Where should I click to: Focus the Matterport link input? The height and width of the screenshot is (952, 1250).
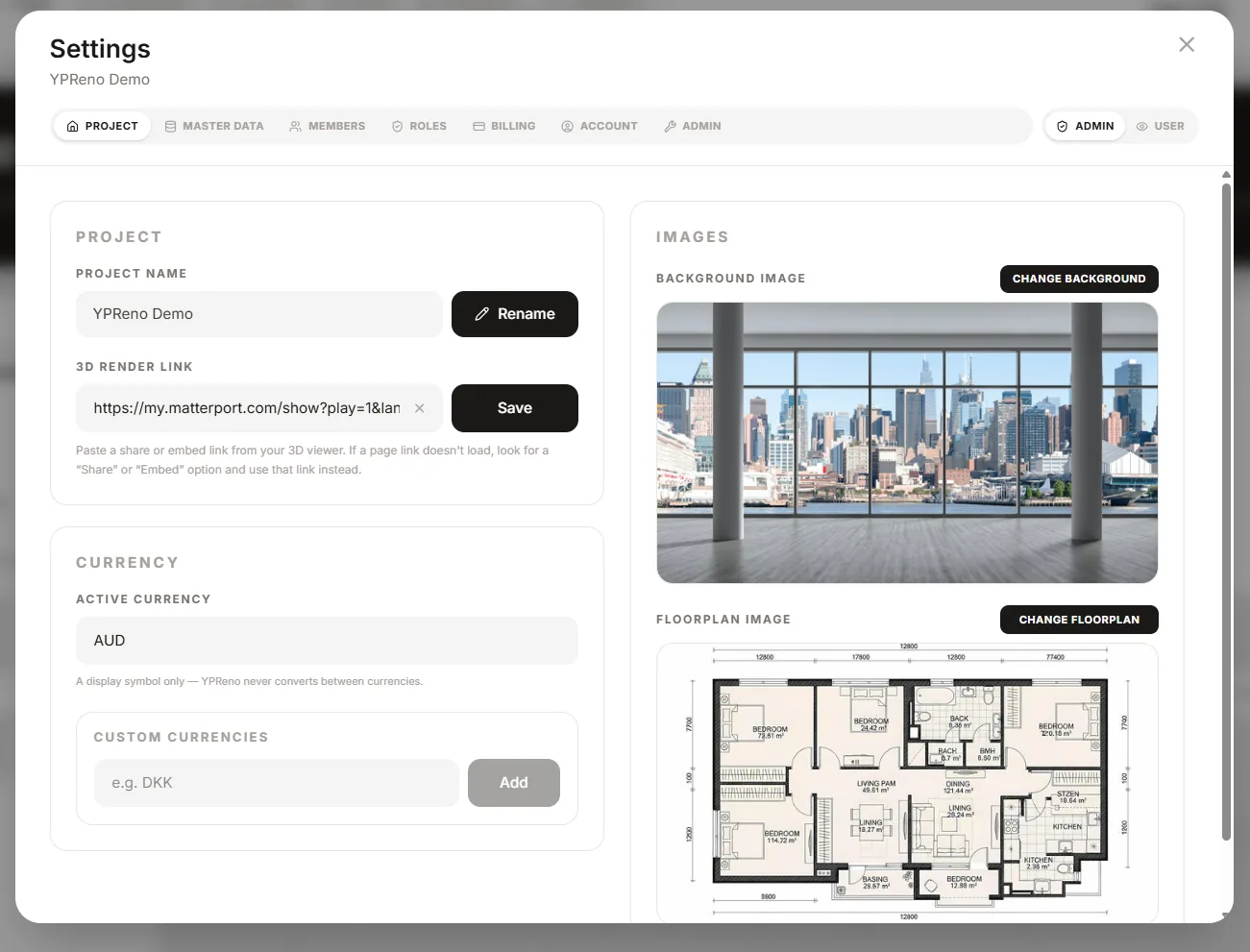[247, 408]
